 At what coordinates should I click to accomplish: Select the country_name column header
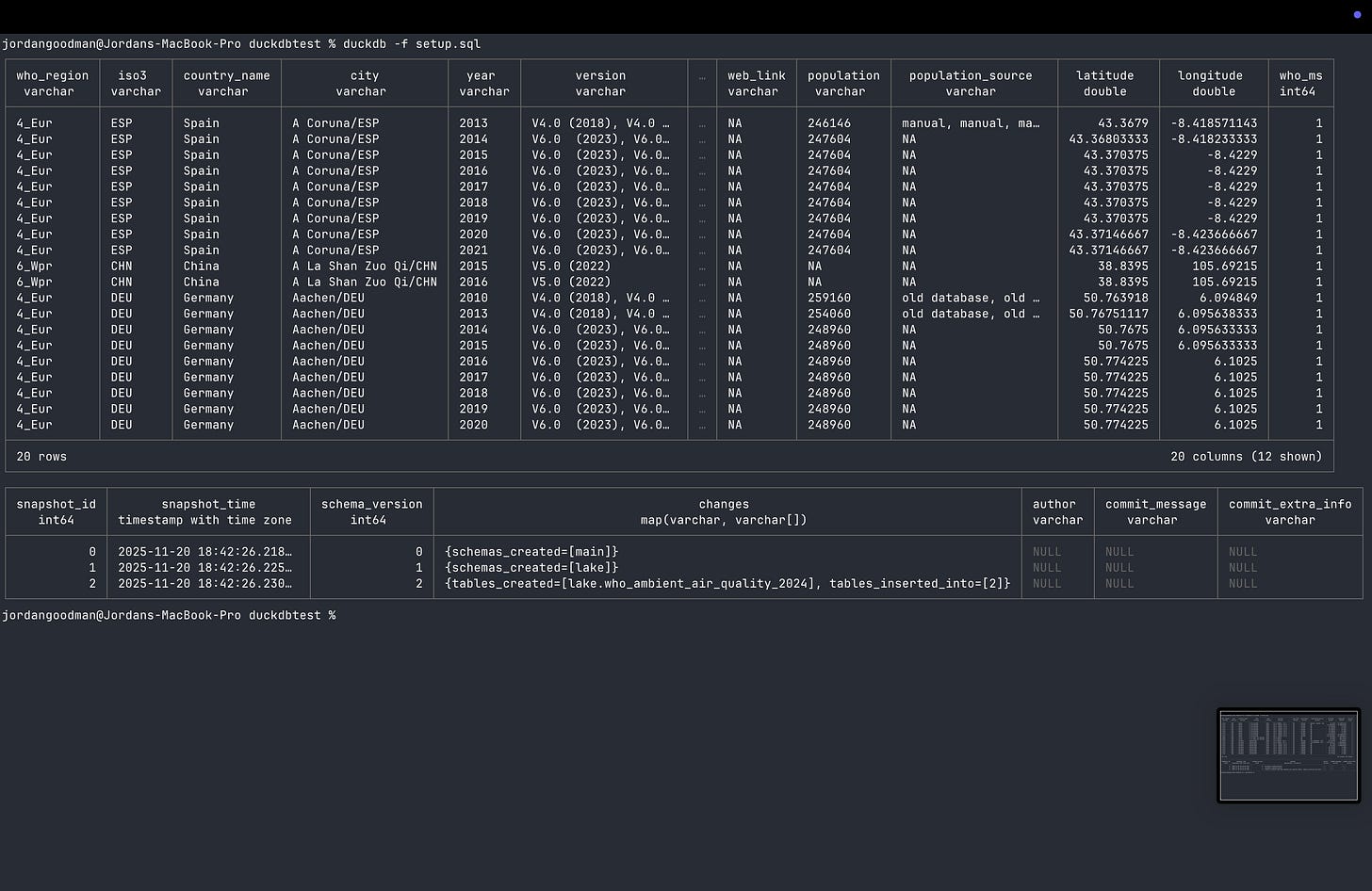click(226, 84)
